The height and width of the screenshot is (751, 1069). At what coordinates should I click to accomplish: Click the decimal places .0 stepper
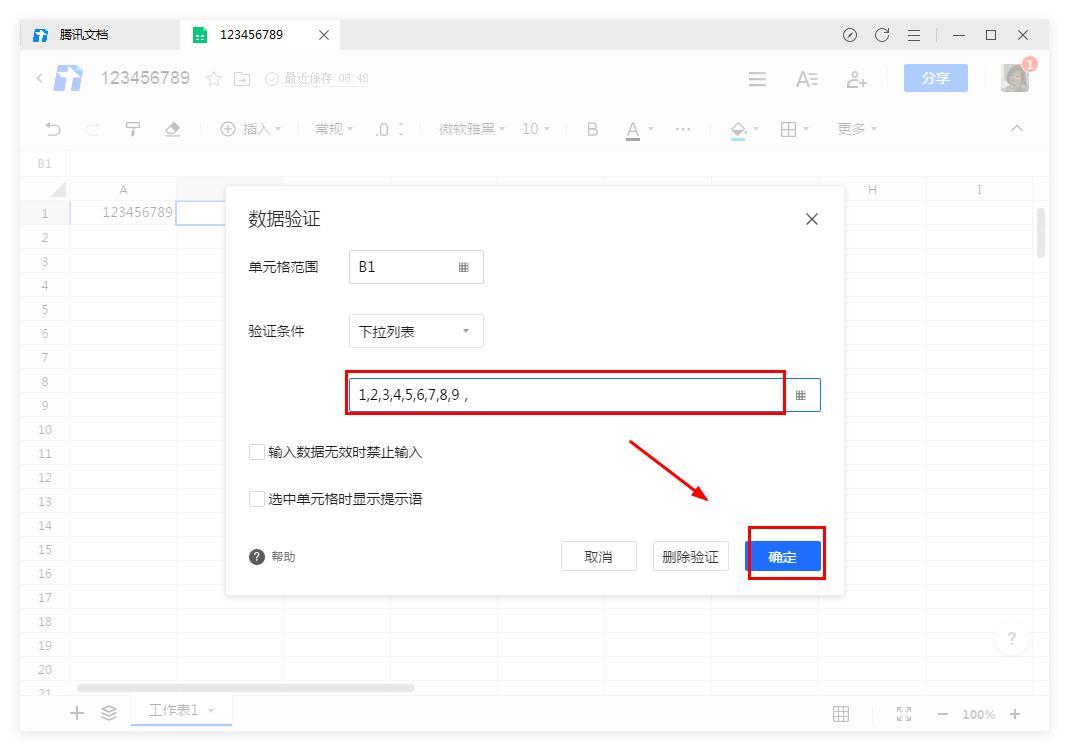tap(389, 129)
